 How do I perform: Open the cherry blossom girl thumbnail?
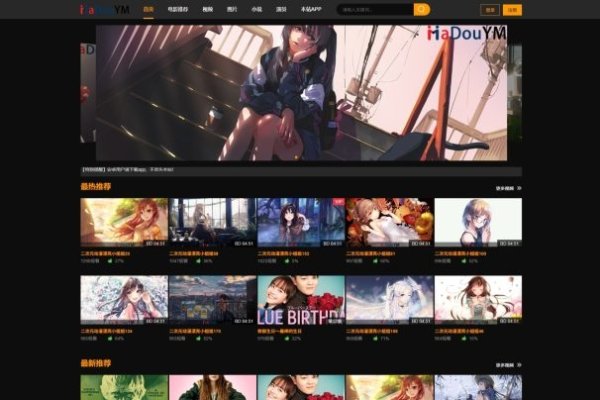[x=478, y=300]
